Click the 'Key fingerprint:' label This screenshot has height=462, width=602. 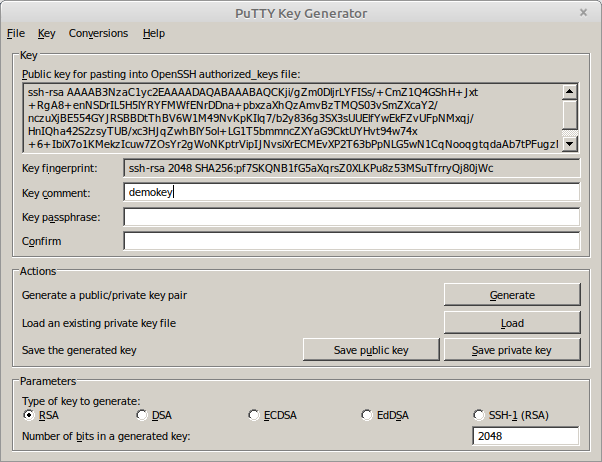[60, 169]
